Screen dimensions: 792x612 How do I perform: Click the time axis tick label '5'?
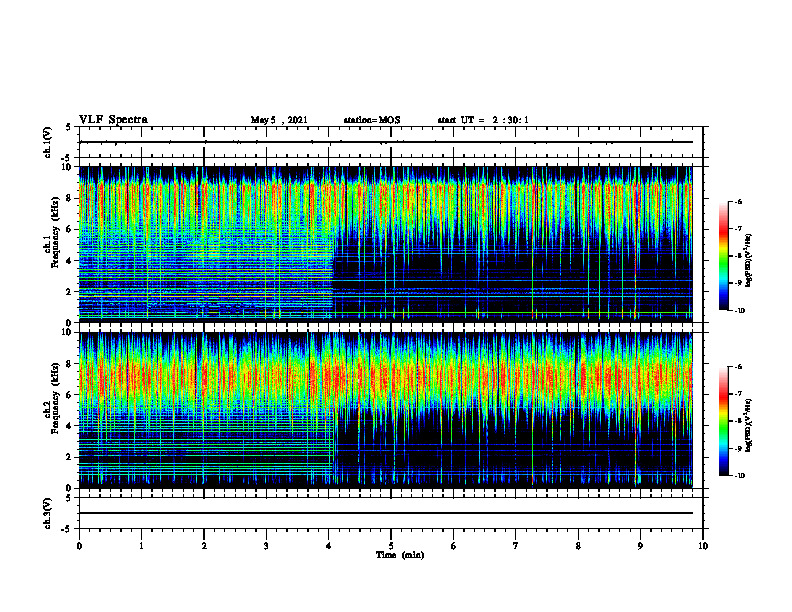pyautogui.click(x=391, y=546)
